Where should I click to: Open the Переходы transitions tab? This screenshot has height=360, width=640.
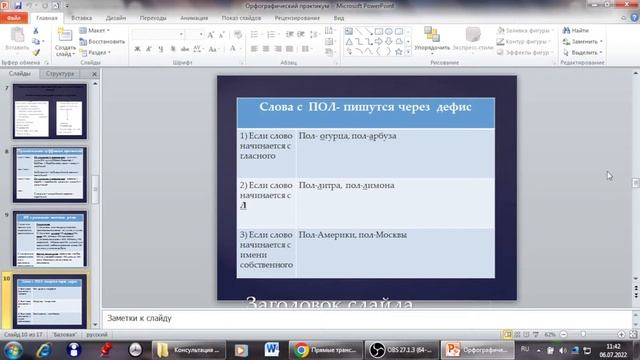click(x=153, y=18)
